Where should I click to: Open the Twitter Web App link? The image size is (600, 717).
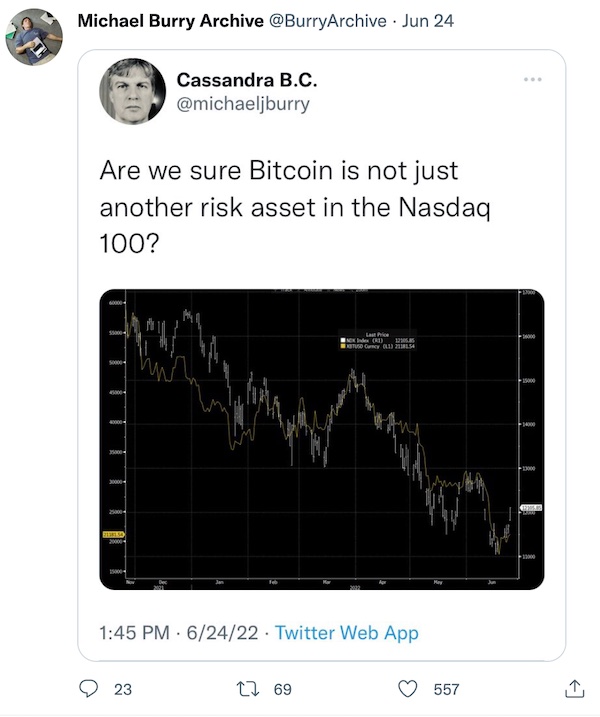347,633
